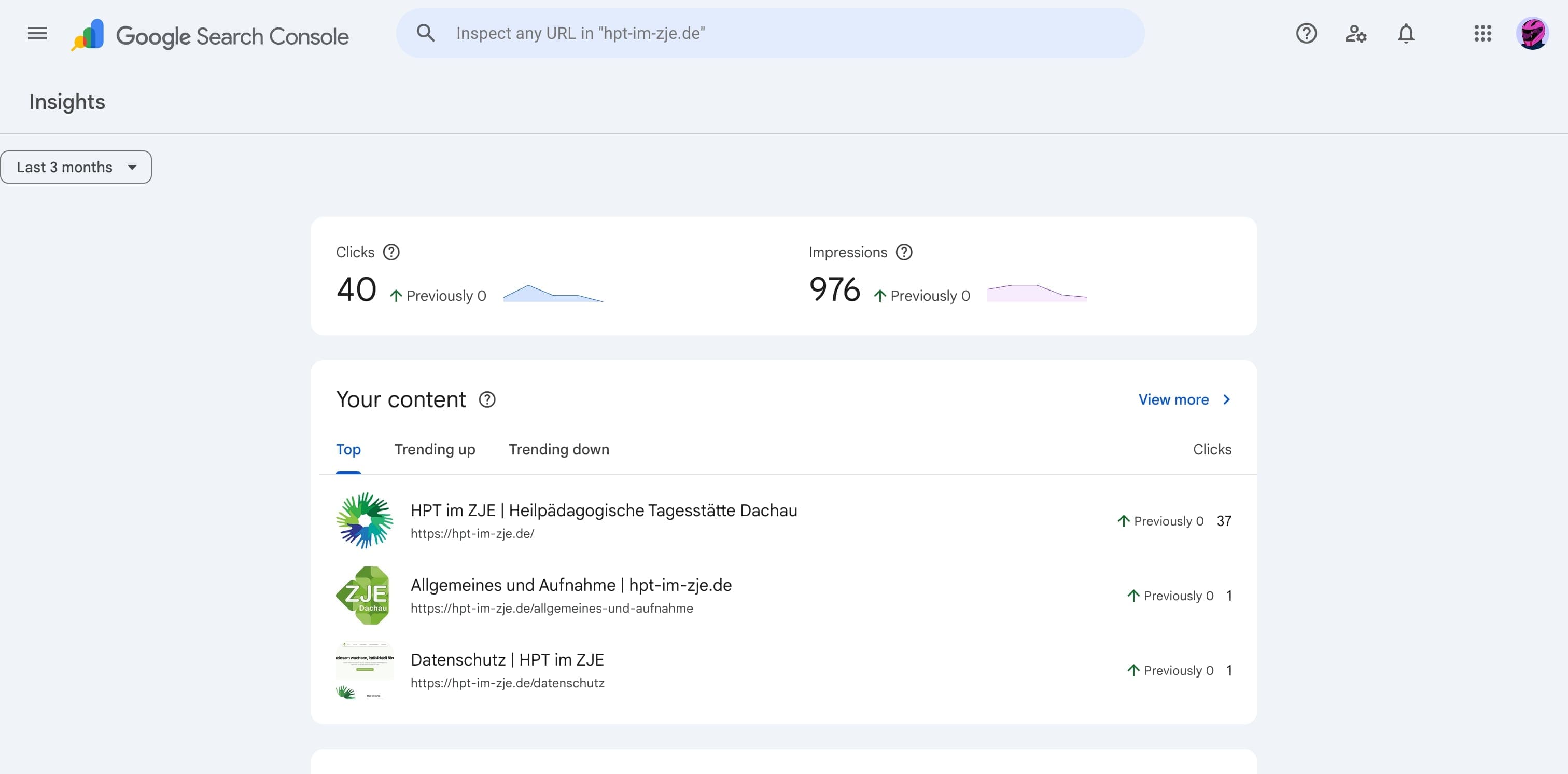Open the Google apps grid
This screenshot has width=1568, height=774.
pyautogui.click(x=1483, y=34)
